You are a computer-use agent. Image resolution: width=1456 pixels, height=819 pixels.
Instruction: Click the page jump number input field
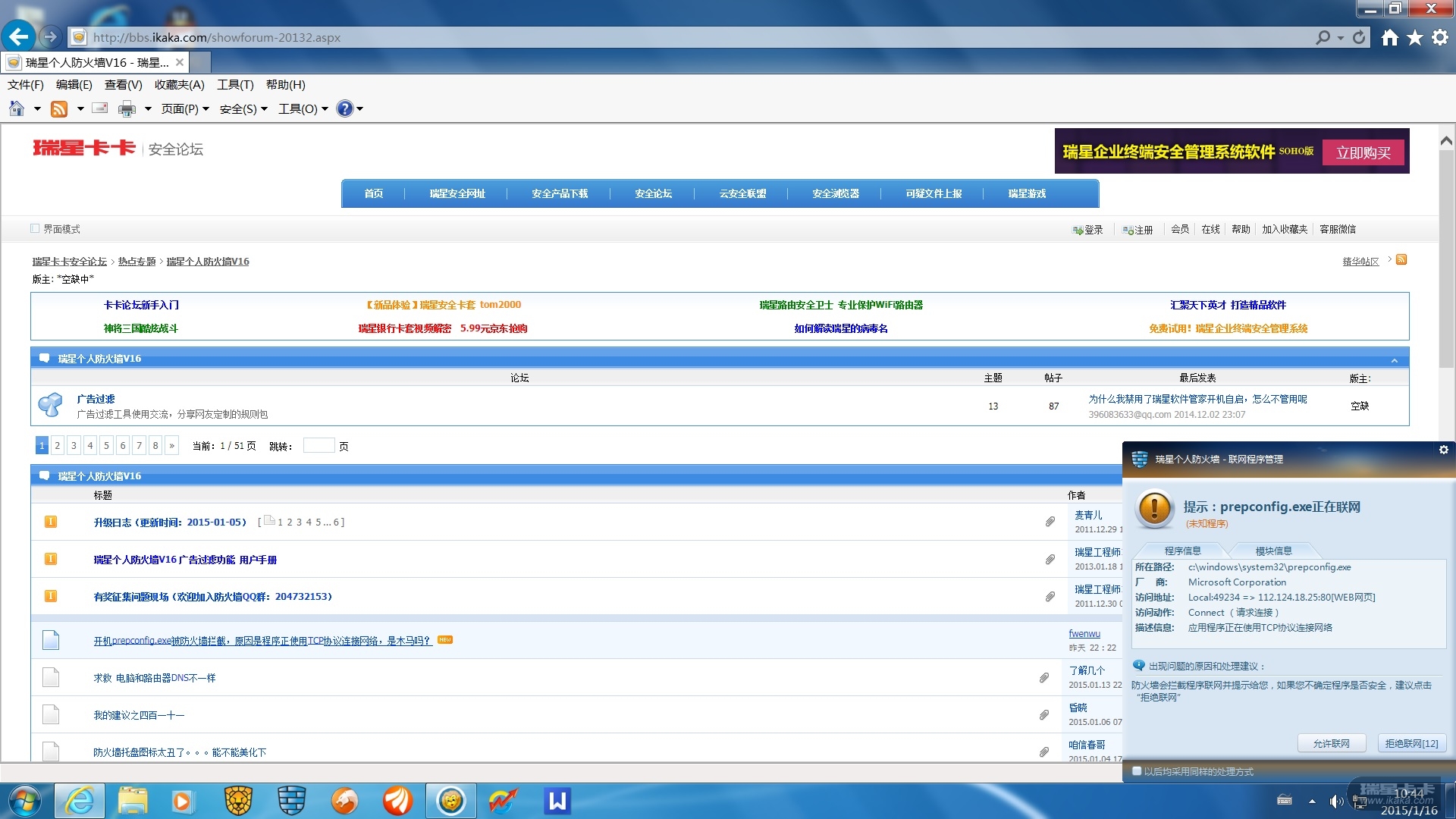(318, 446)
